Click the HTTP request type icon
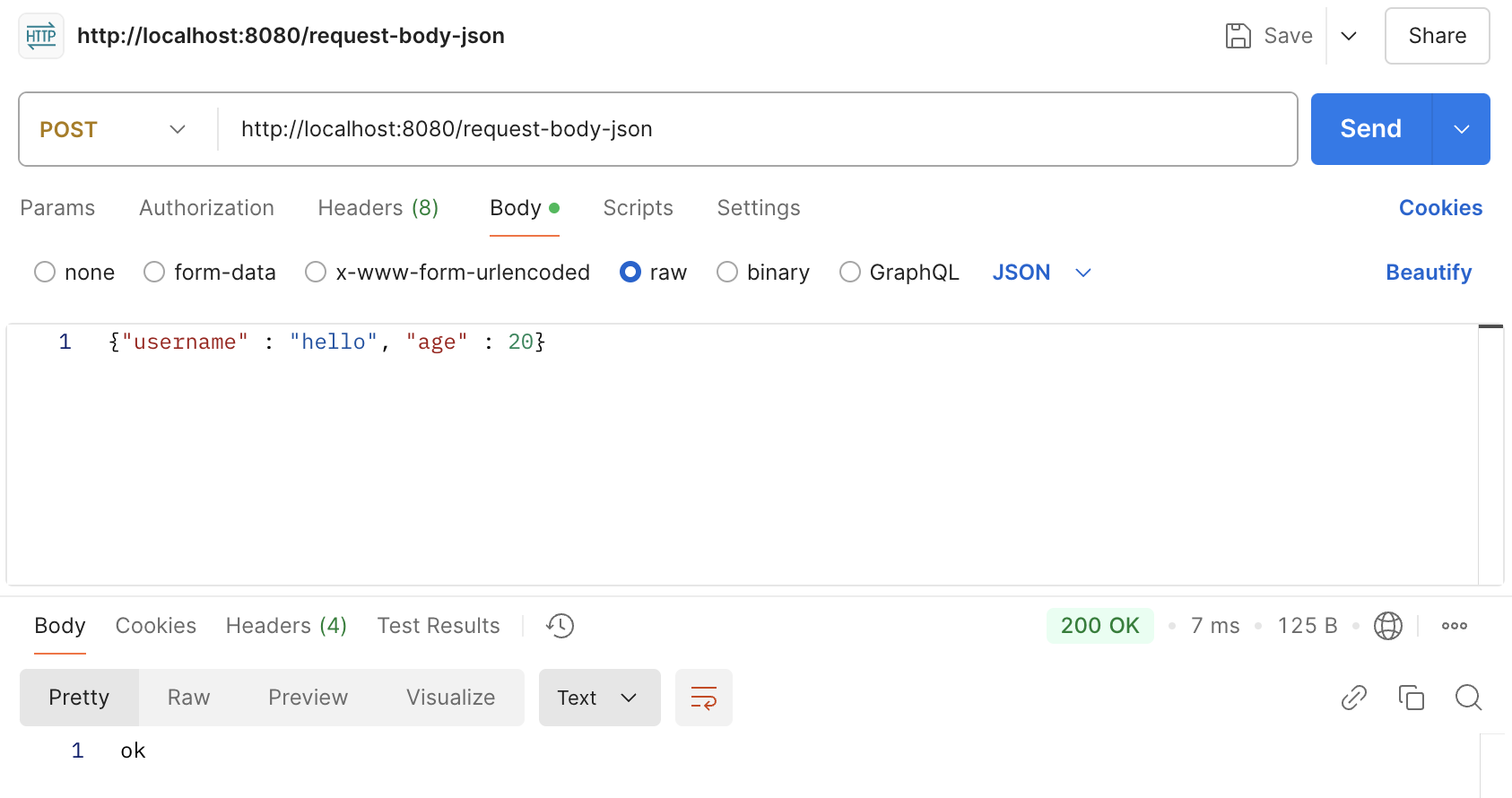Image resolution: width=1512 pixels, height=798 pixels. click(41, 36)
